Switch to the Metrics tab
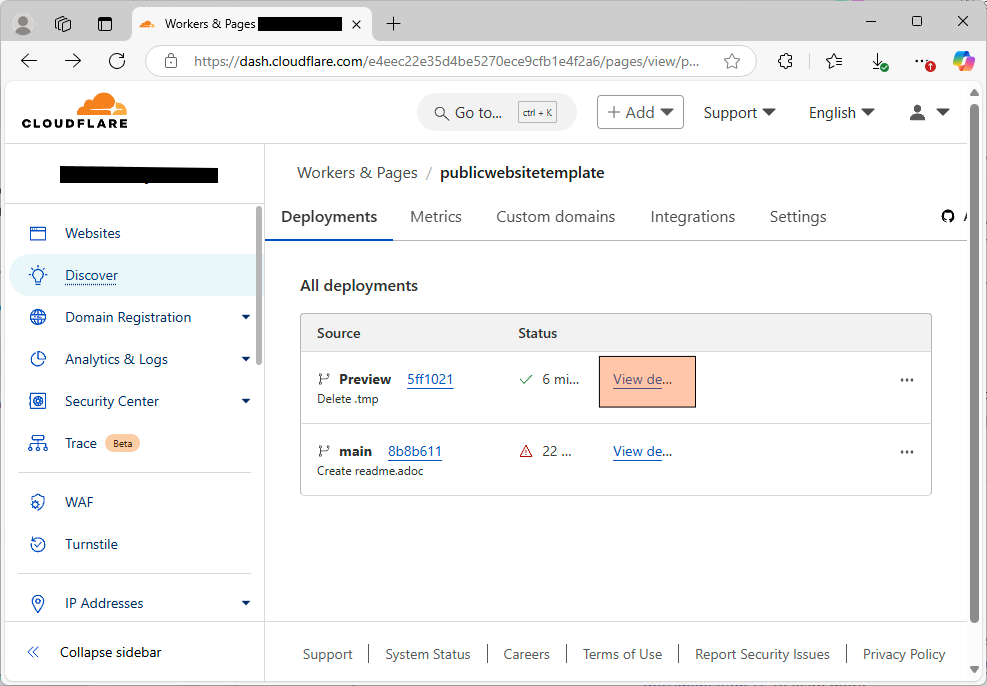The height and width of the screenshot is (686, 987). pyautogui.click(x=436, y=216)
